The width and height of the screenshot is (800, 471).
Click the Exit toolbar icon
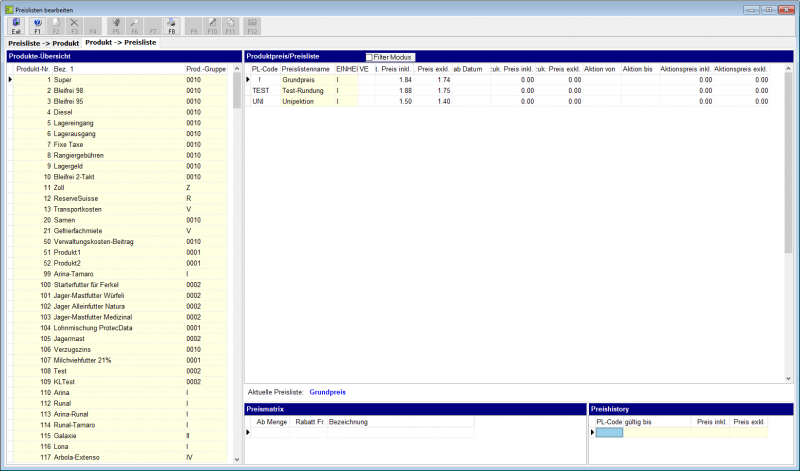16,26
